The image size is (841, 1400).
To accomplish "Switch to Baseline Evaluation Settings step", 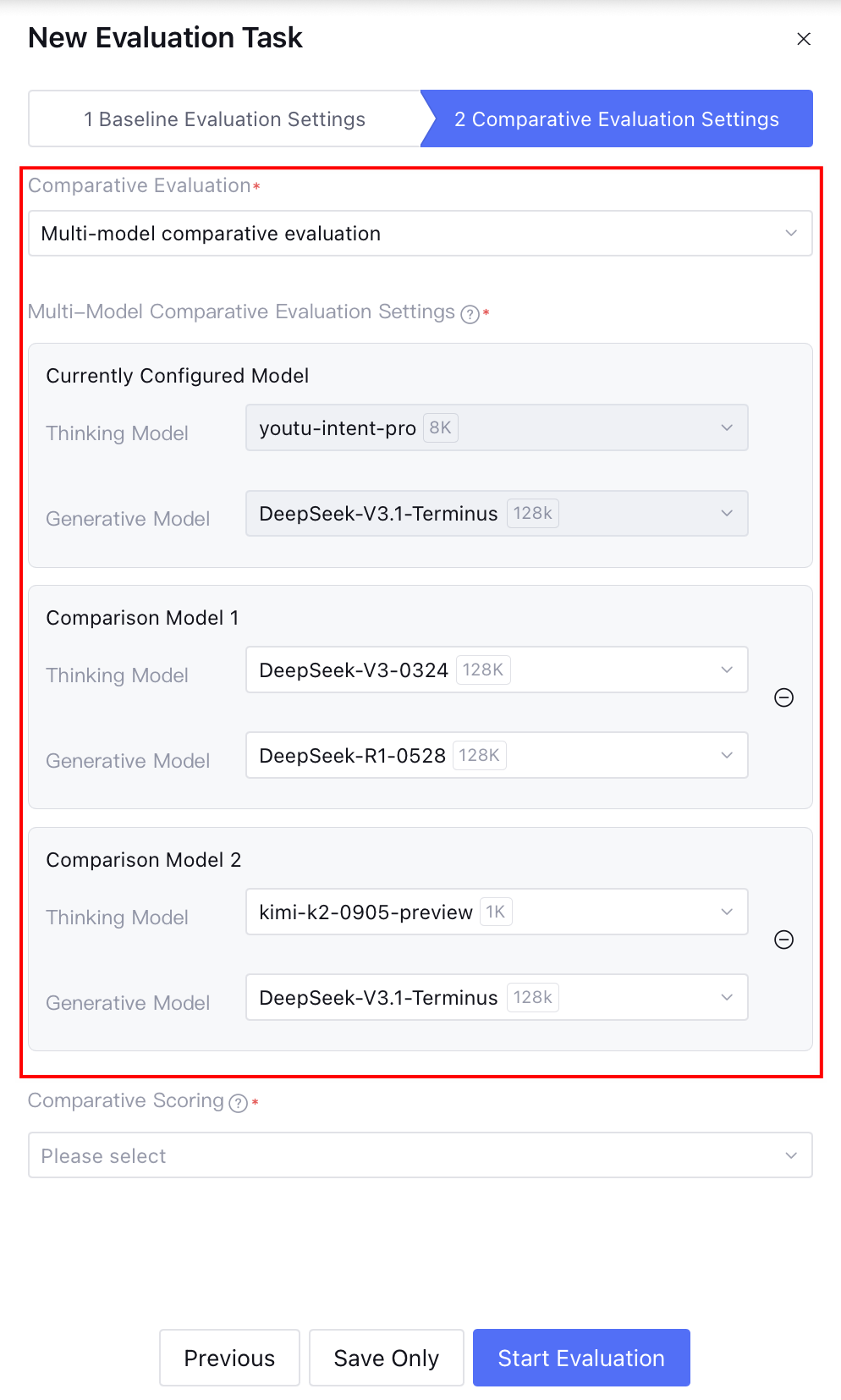I will tap(225, 119).
